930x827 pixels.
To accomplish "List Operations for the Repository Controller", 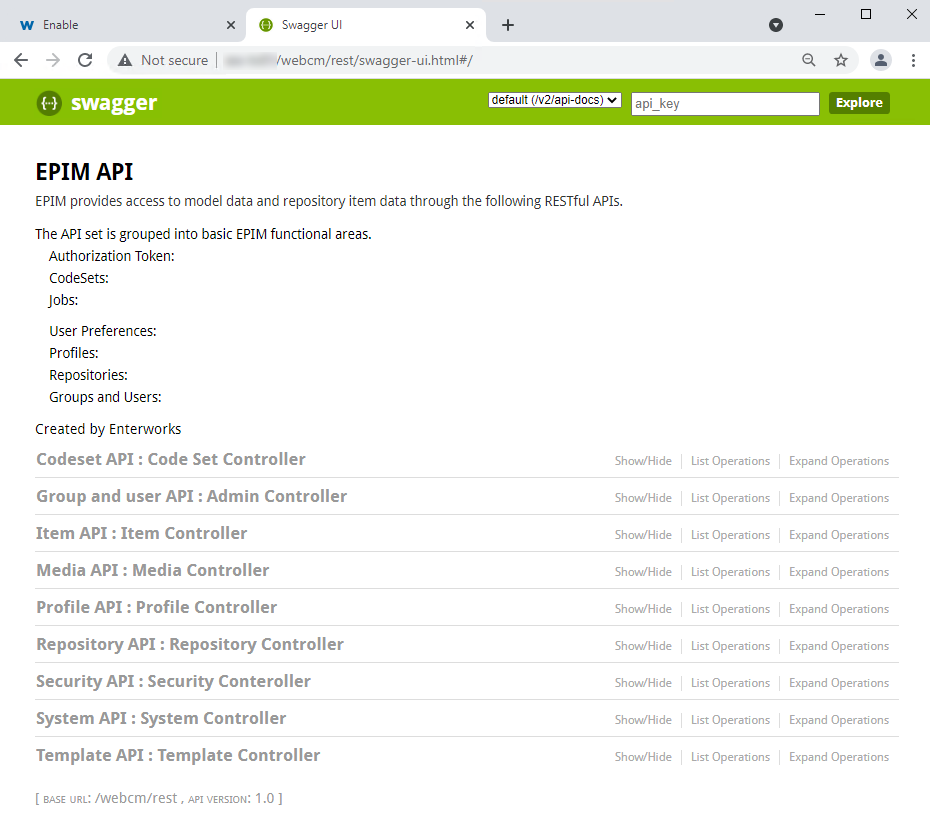I will point(730,646).
